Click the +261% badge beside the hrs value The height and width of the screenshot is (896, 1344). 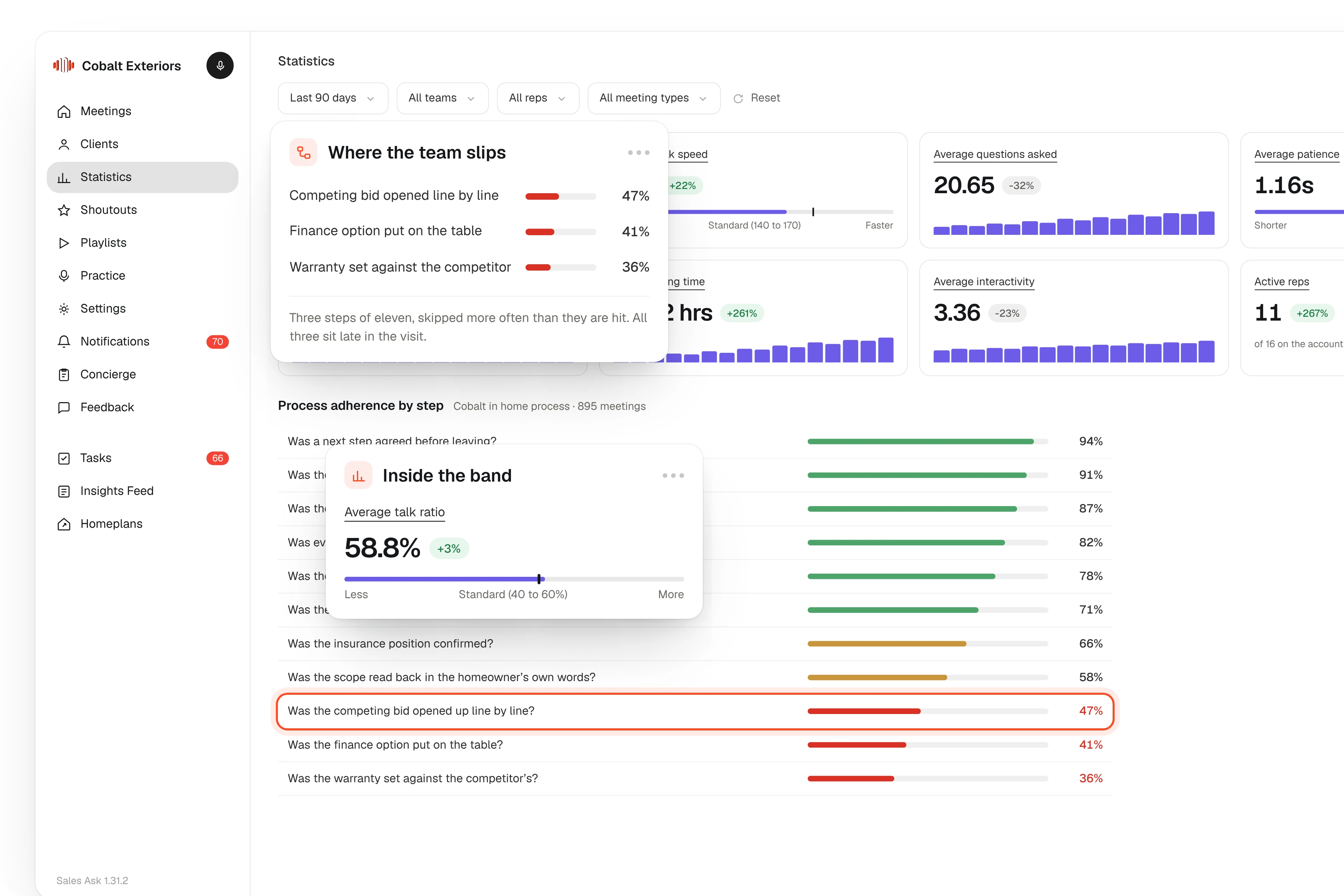[x=742, y=313]
